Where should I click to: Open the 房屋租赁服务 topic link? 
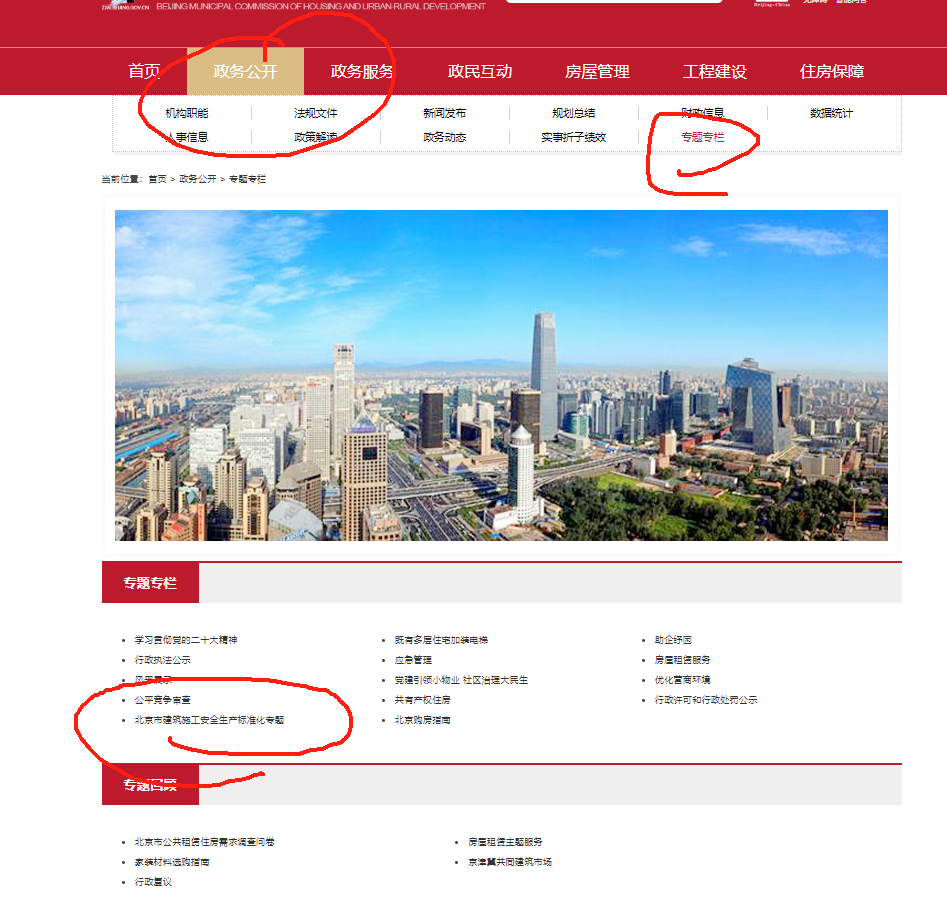682,660
